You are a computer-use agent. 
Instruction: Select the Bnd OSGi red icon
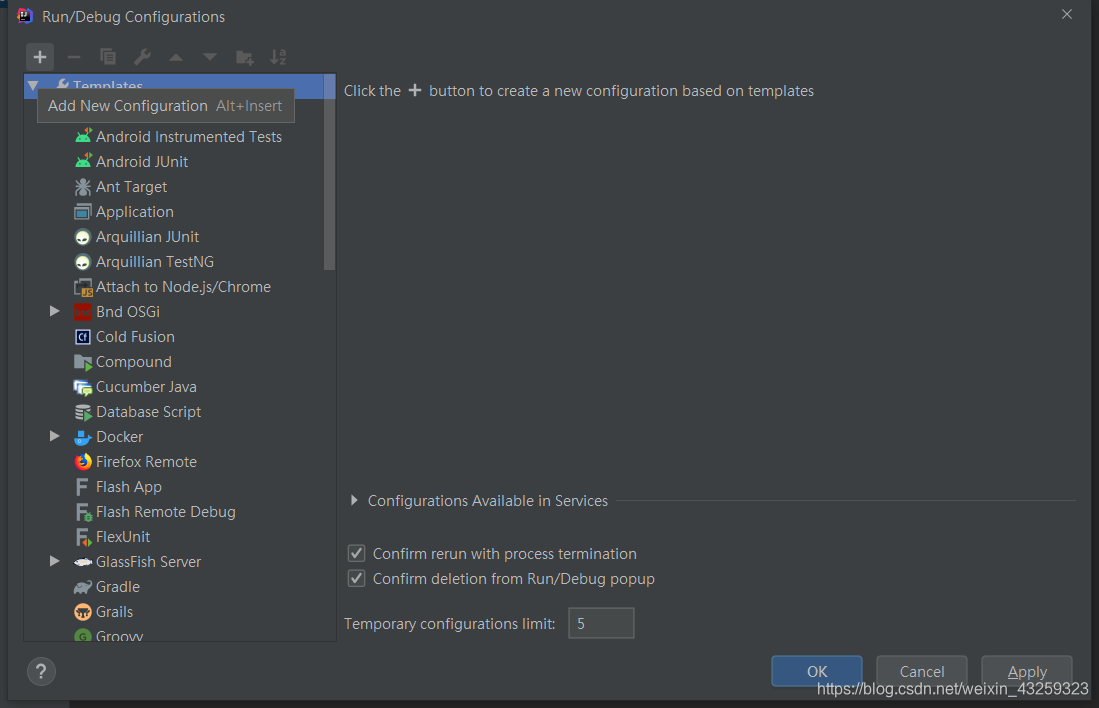coord(83,312)
